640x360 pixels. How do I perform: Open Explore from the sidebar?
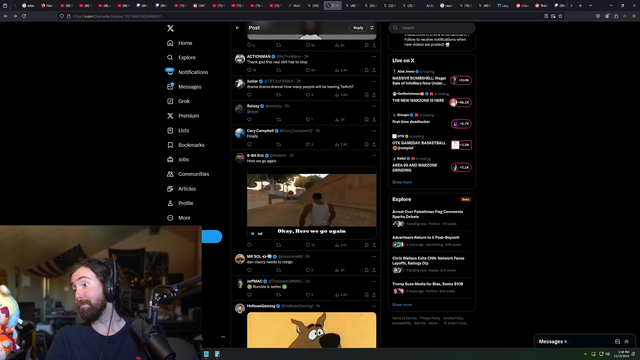pos(181,58)
